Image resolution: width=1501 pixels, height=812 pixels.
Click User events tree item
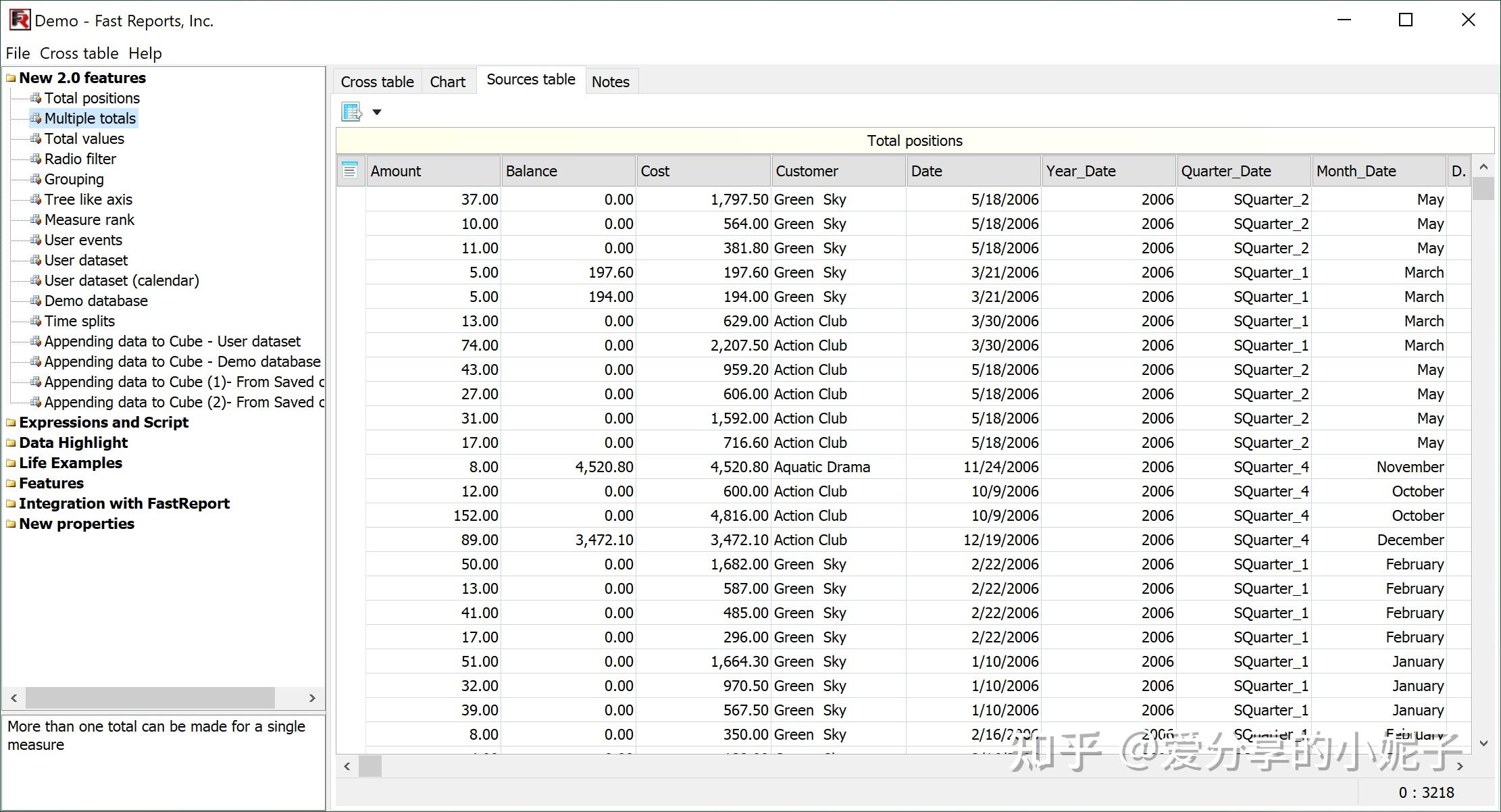[x=83, y=240]
